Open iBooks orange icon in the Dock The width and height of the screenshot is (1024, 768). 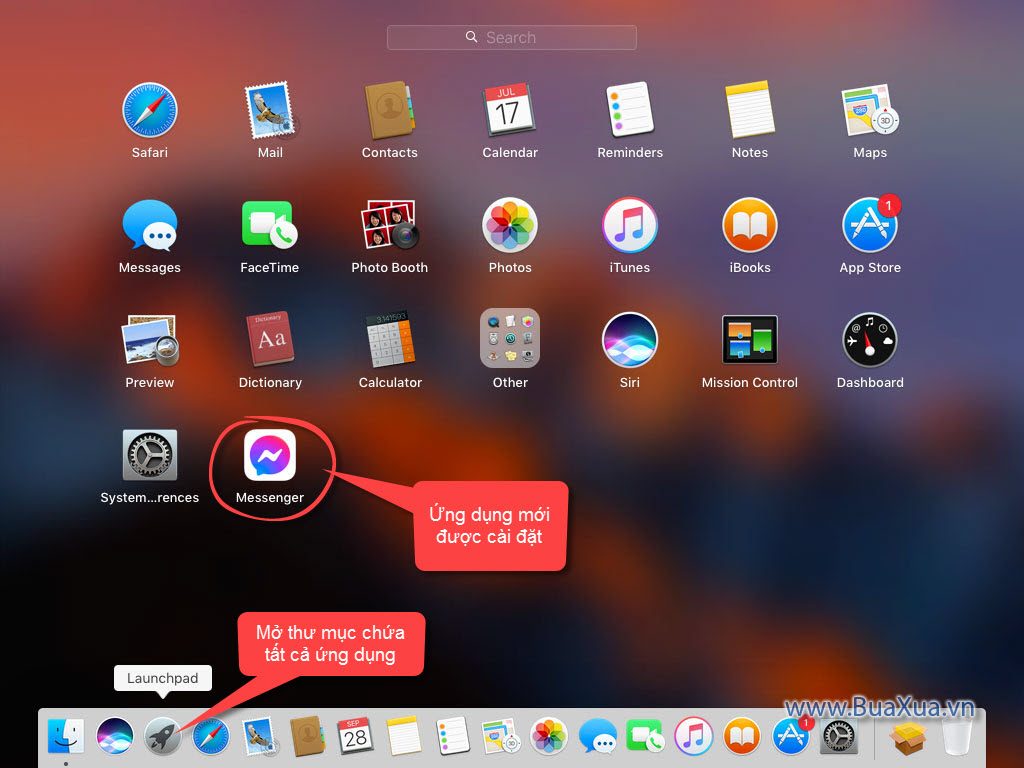pos(742,736)
